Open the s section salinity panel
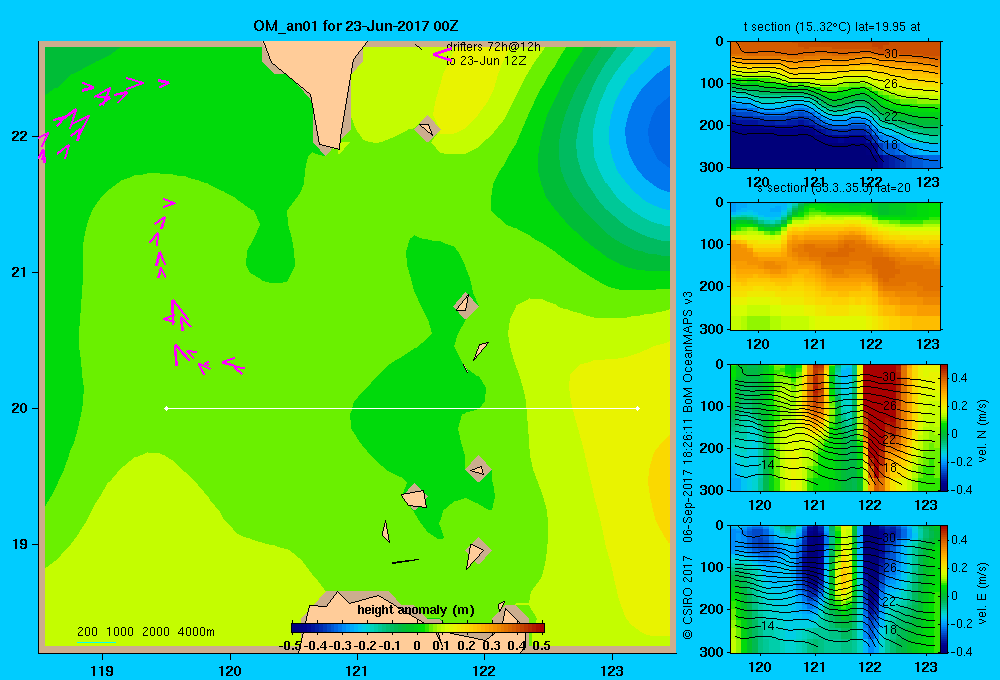 [835, 266]
